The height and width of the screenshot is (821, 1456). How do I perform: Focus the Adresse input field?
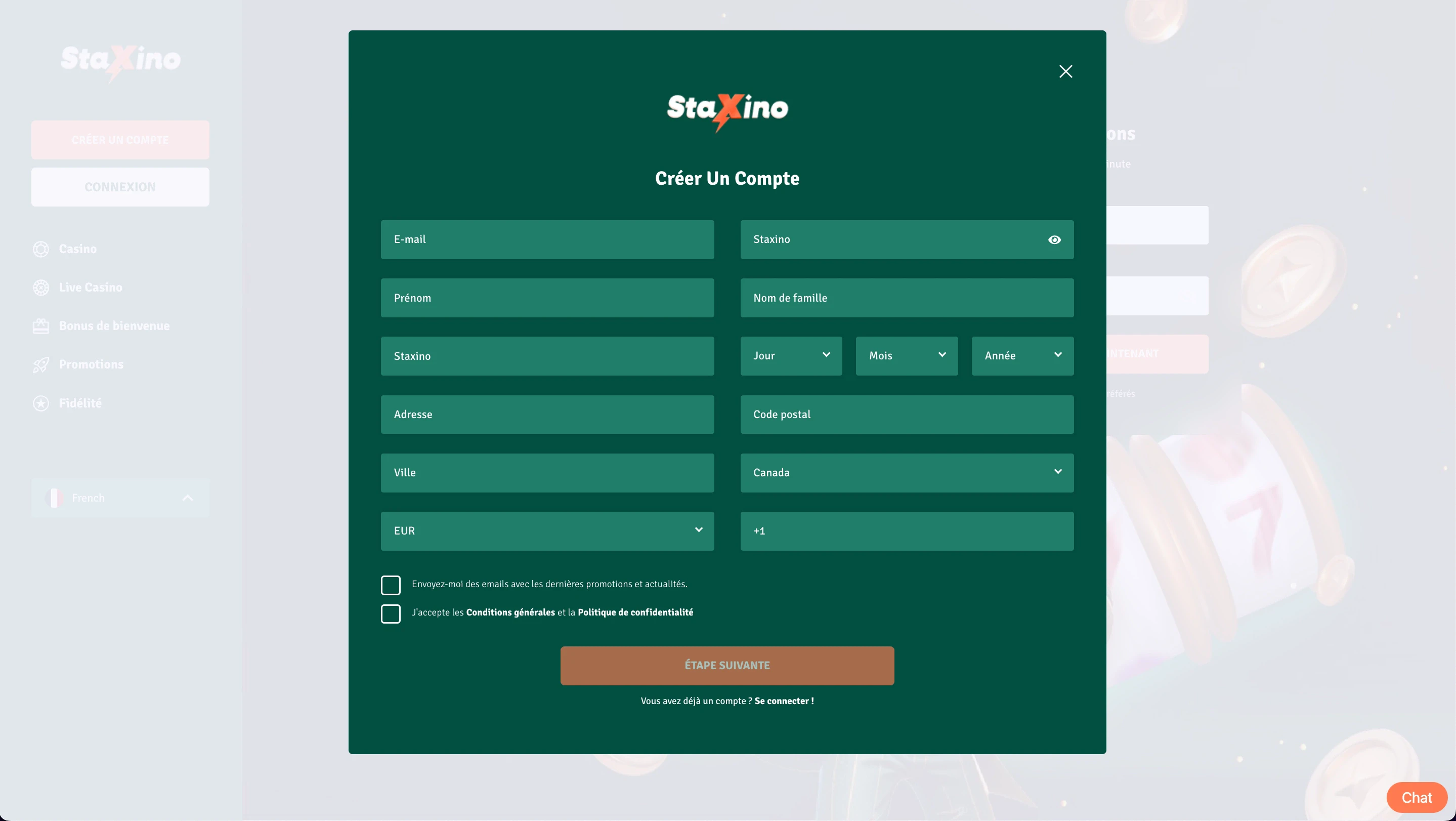tap(547, 415)
